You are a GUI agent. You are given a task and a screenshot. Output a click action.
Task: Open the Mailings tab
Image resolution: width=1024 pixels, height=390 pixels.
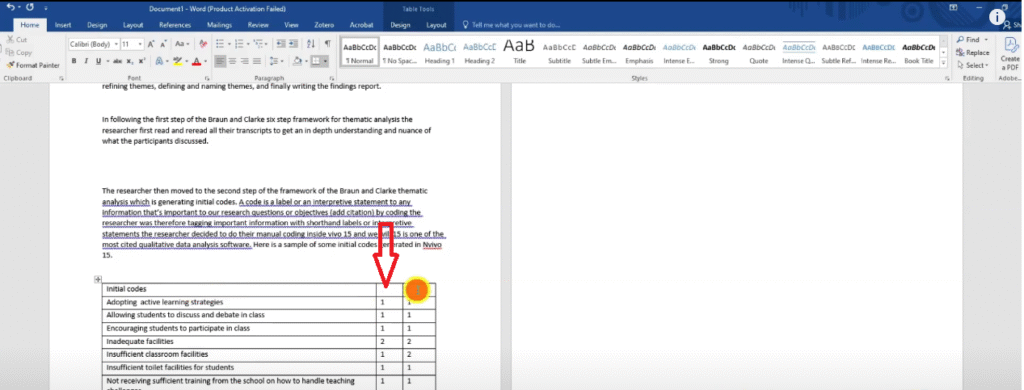coord(219,25)
